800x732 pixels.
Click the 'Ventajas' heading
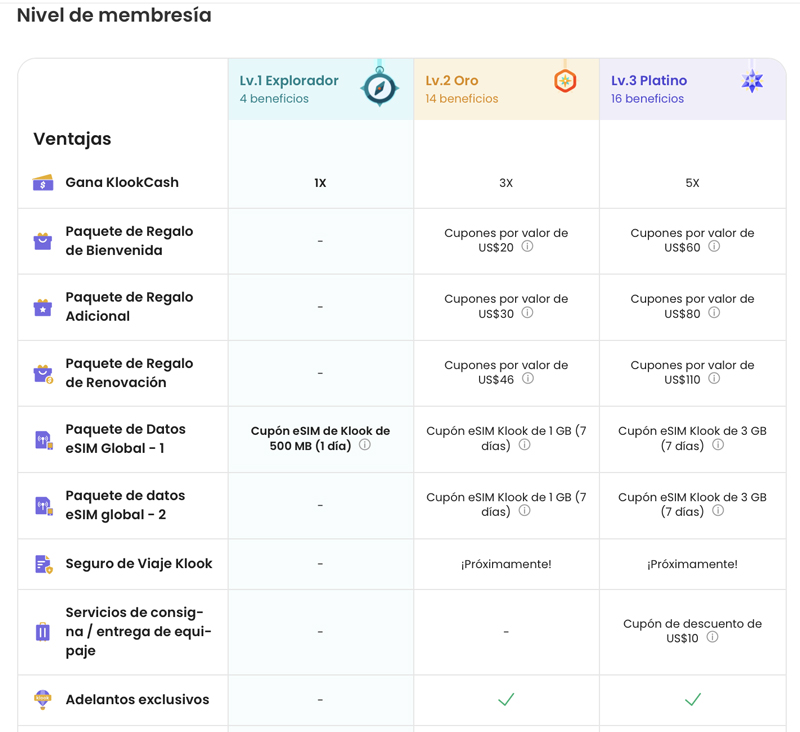(x=72, y=139)
